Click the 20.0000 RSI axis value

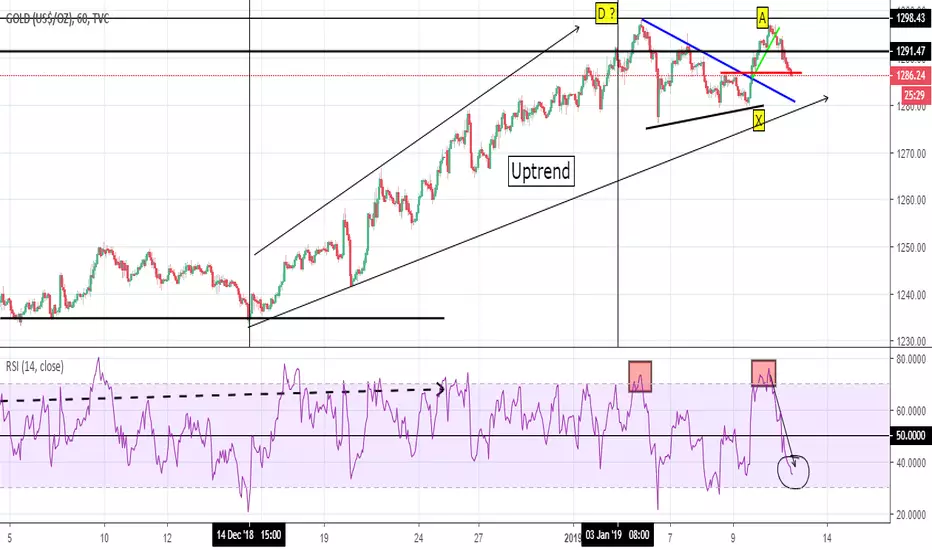[911, 515]
